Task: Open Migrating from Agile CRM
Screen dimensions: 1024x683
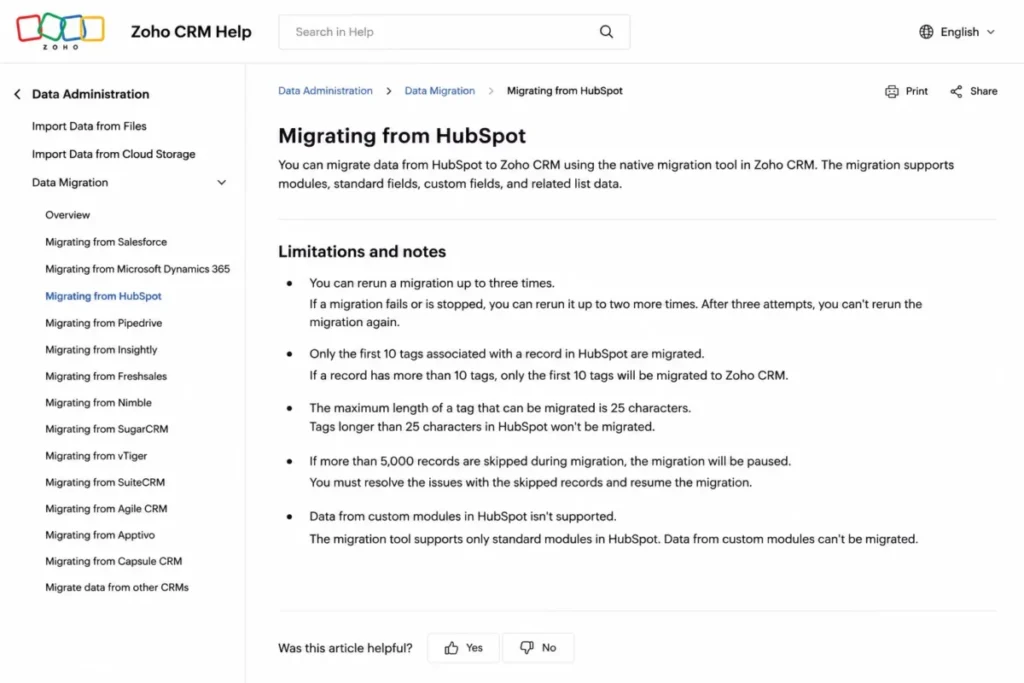Action: [106, 509]
